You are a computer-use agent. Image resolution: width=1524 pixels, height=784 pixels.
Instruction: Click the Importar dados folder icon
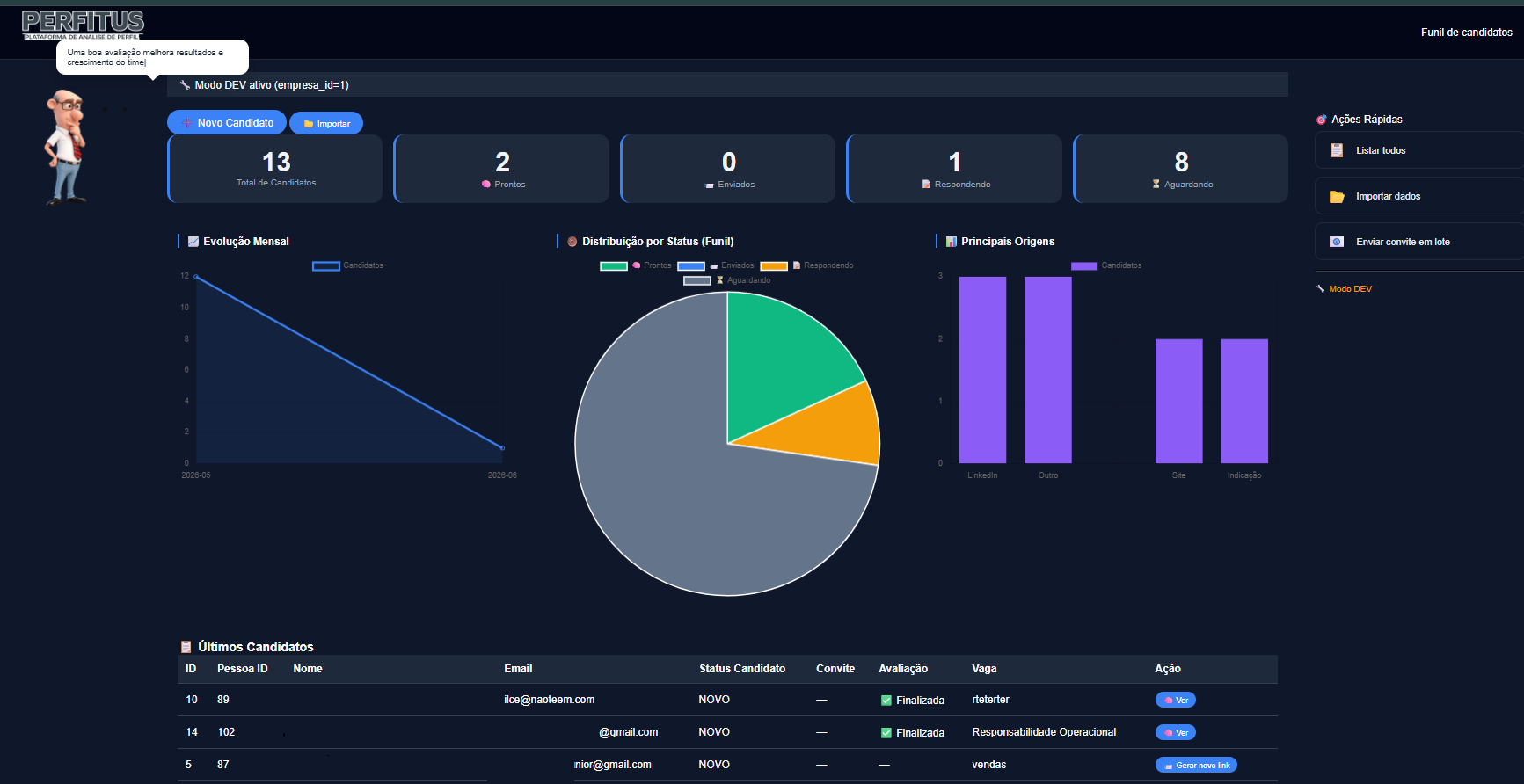[x=1337, y=197]
